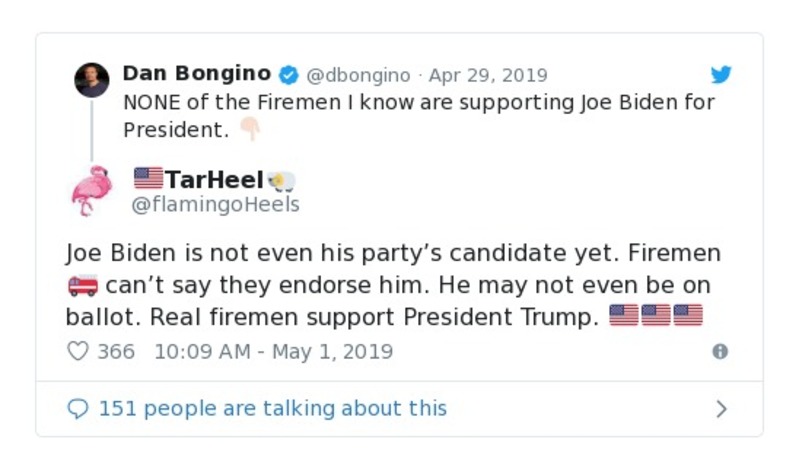799x468 pixels.
Task: Visit the @flamingoHeels handle link
Action: point(216,205)
